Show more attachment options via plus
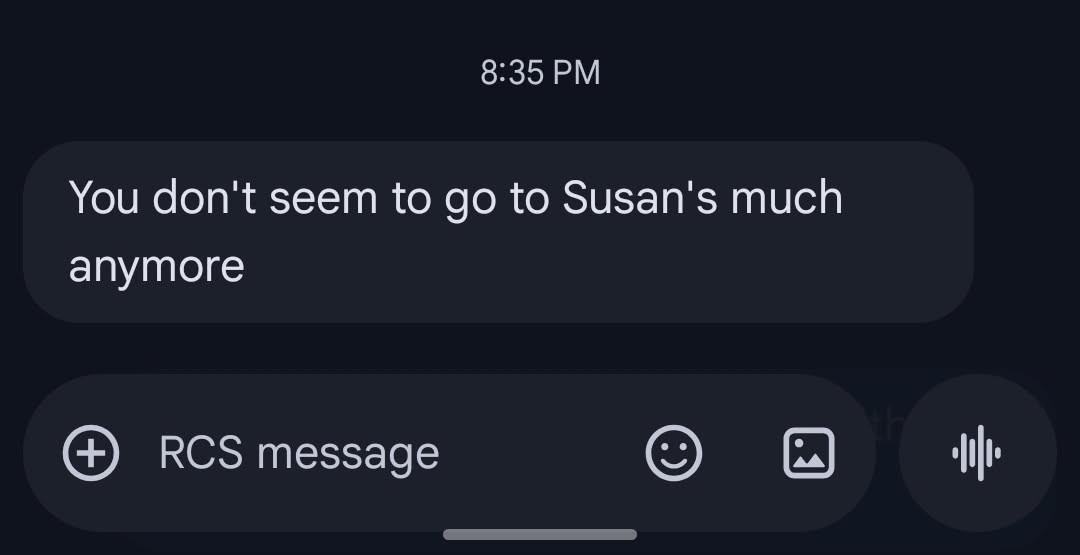This screenshot has width=1080, height=555. 91,454
